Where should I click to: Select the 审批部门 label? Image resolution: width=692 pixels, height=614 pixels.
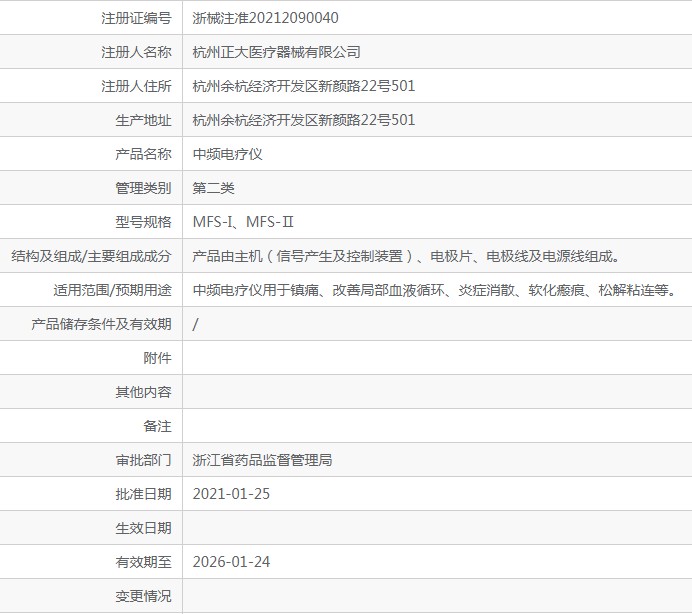click(143, 460)
